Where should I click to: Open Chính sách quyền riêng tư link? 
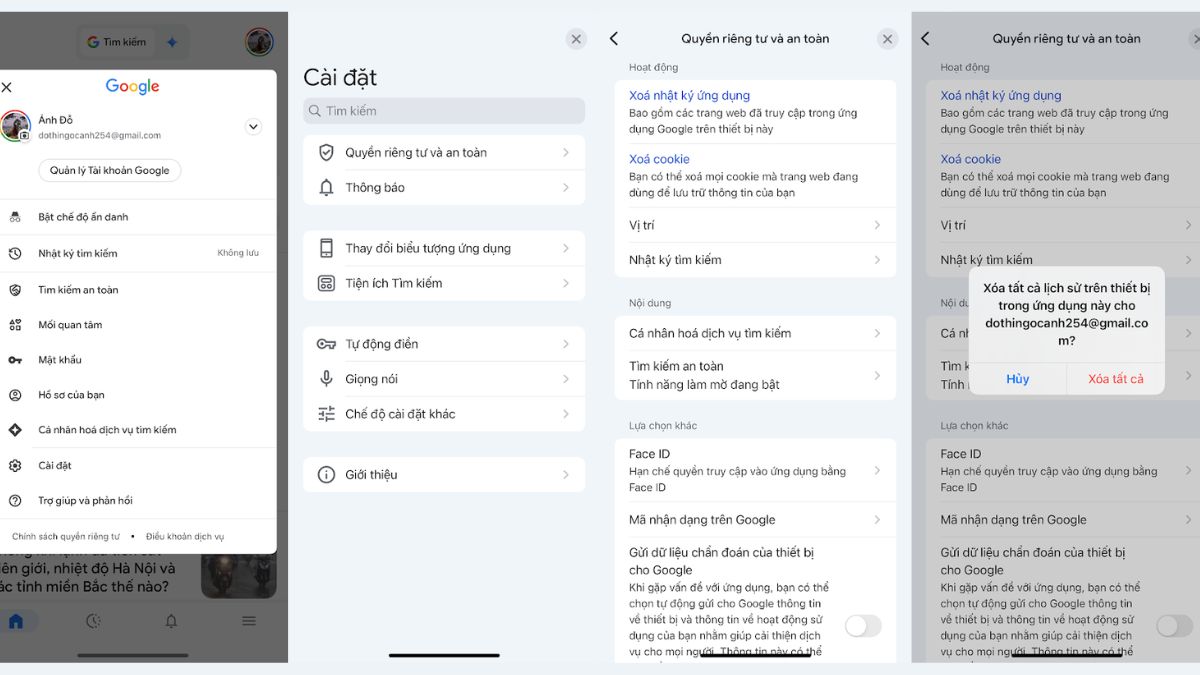pyautogui.click(x=66, y=537)
